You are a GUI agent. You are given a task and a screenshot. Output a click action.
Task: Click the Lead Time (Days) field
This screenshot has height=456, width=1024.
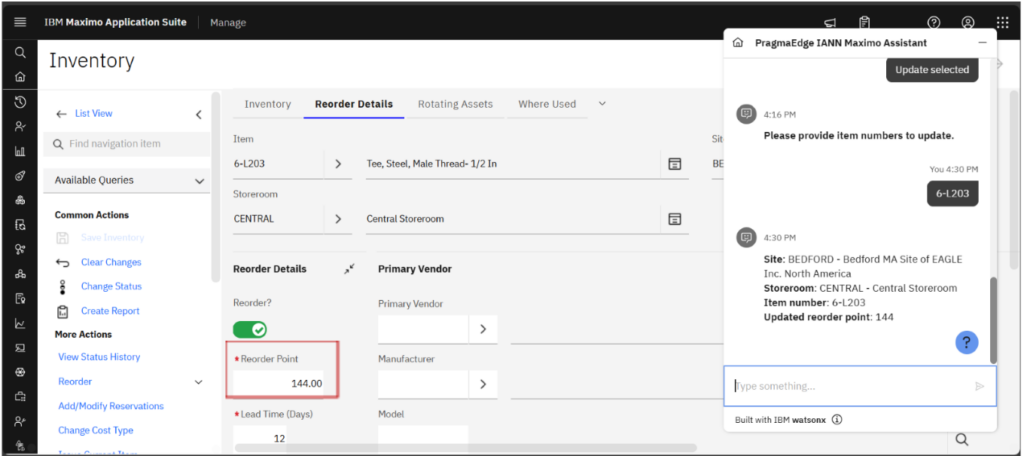(x=260, y=438)
